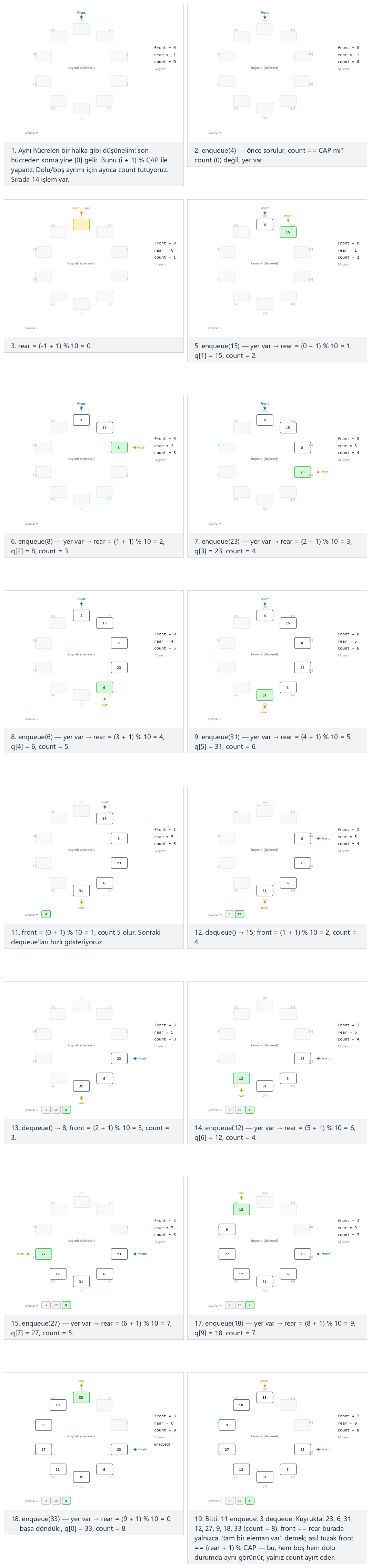
Task: Open step 1 card about halka gibi düşünelim
Action: pyautogui.click(x=93, y=95)
